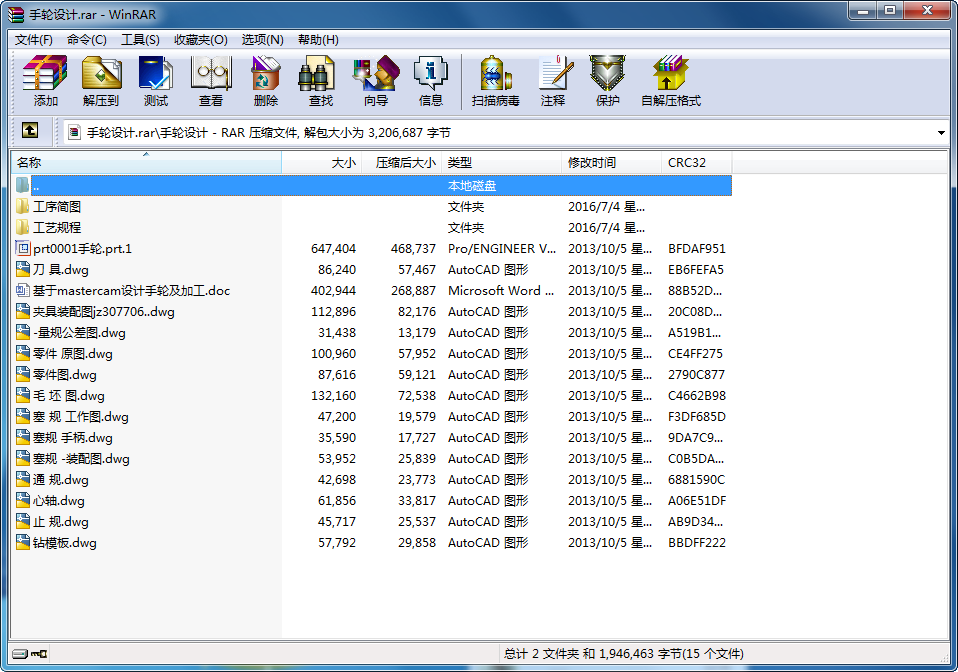The width and height of the screenshot is (958, 672).
Task: Open the 工具(S) menu
Action: 140,40
